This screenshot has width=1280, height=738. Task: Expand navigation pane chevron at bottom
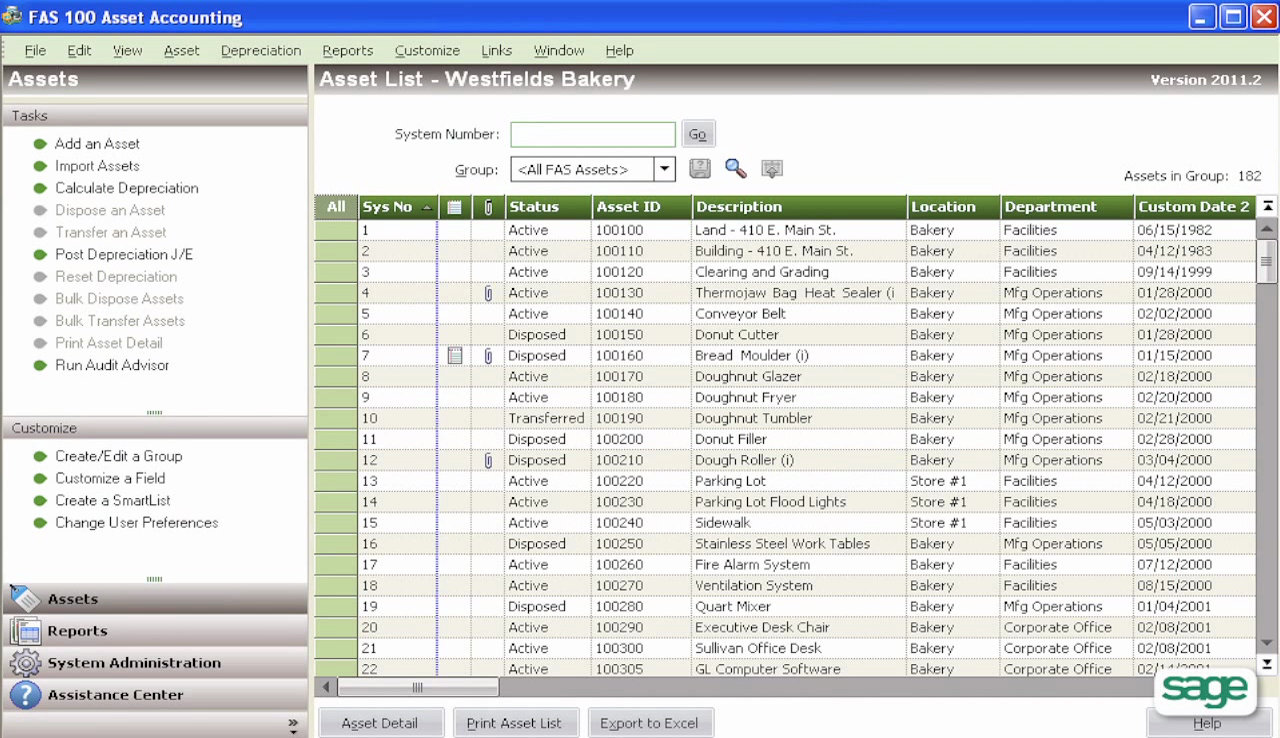coord(293,724)
